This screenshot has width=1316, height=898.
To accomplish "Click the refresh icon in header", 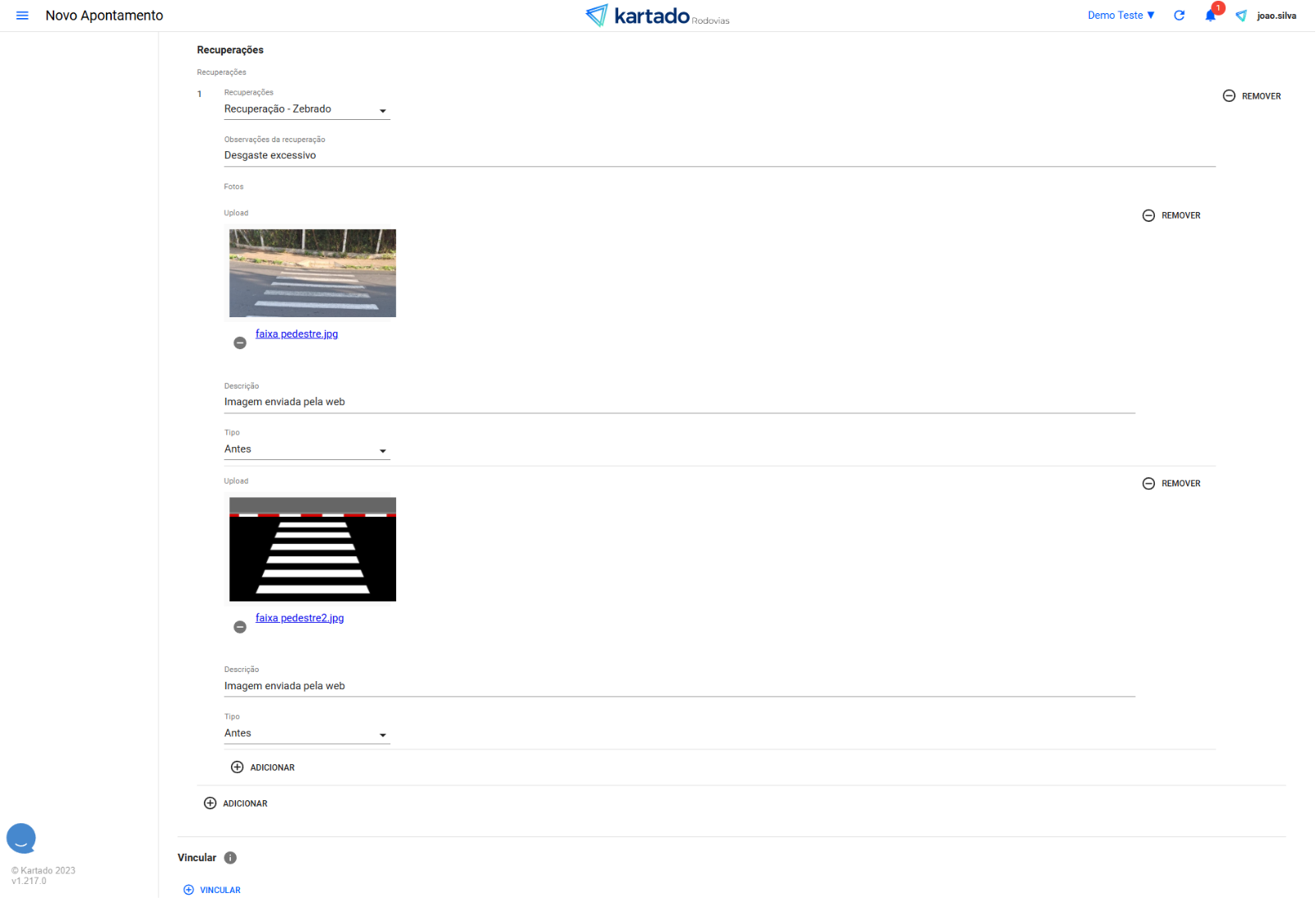I will click(1179, 16).
